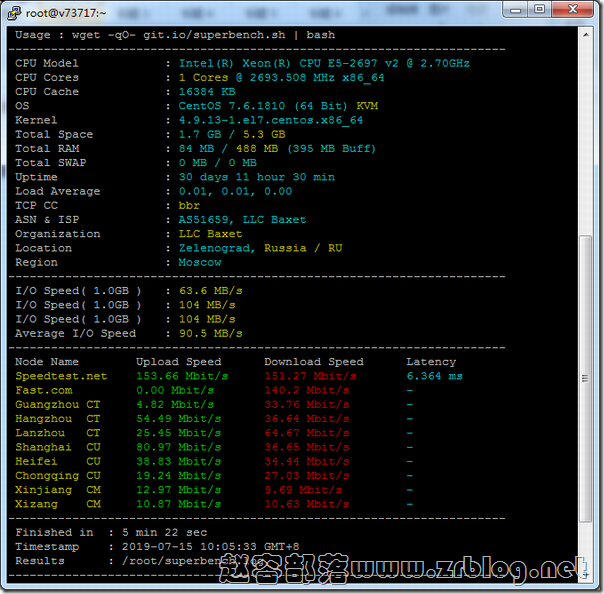Click the terminal scrollbar thumb grip
Viewport: 604px width, 594px height.
(586, 378)
